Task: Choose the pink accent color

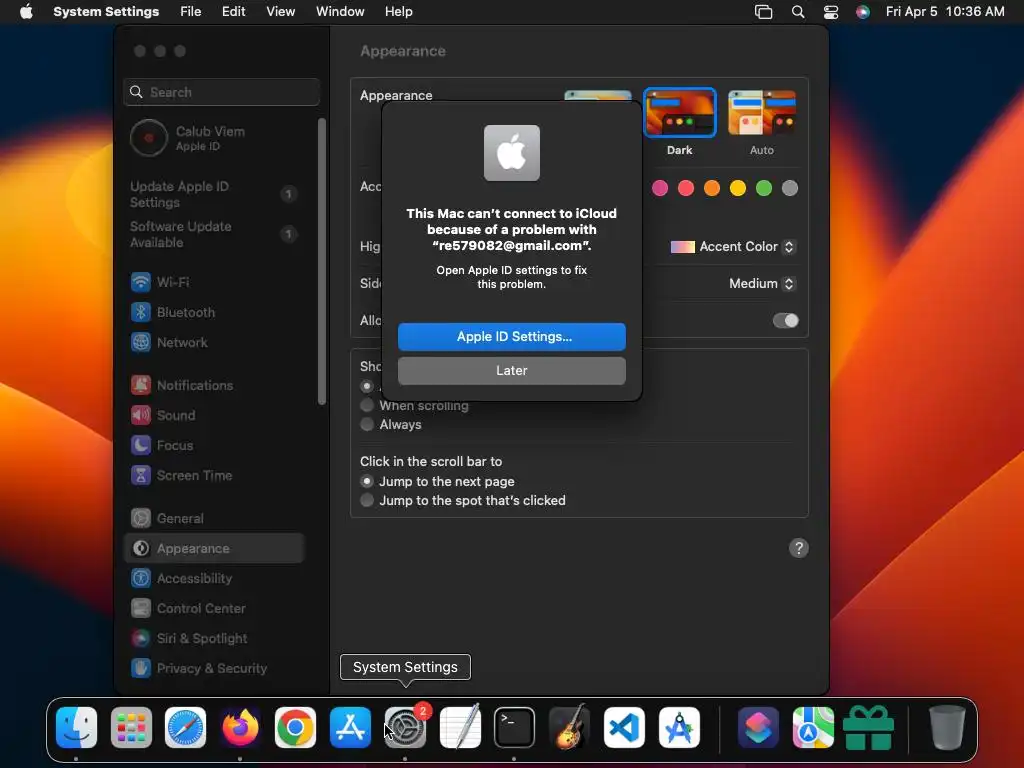Action: click(660, 188)
